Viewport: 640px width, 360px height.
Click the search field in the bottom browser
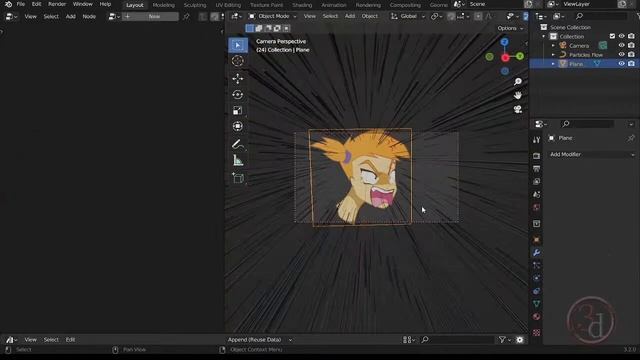pyautogui.click(x=458, y=340)
